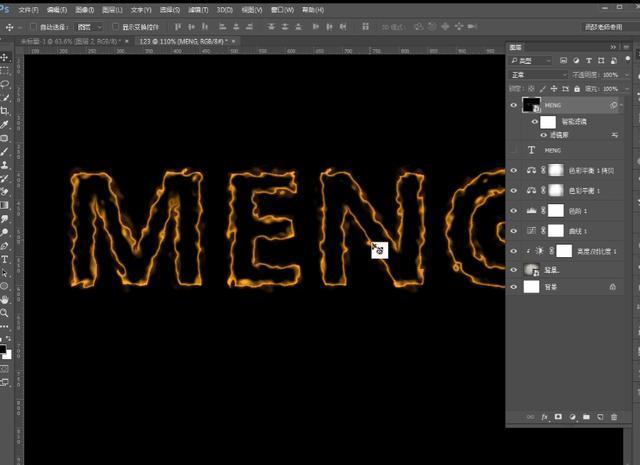Click lock position icon in Layers panel
640x465 pixels.
coord(554,89)
